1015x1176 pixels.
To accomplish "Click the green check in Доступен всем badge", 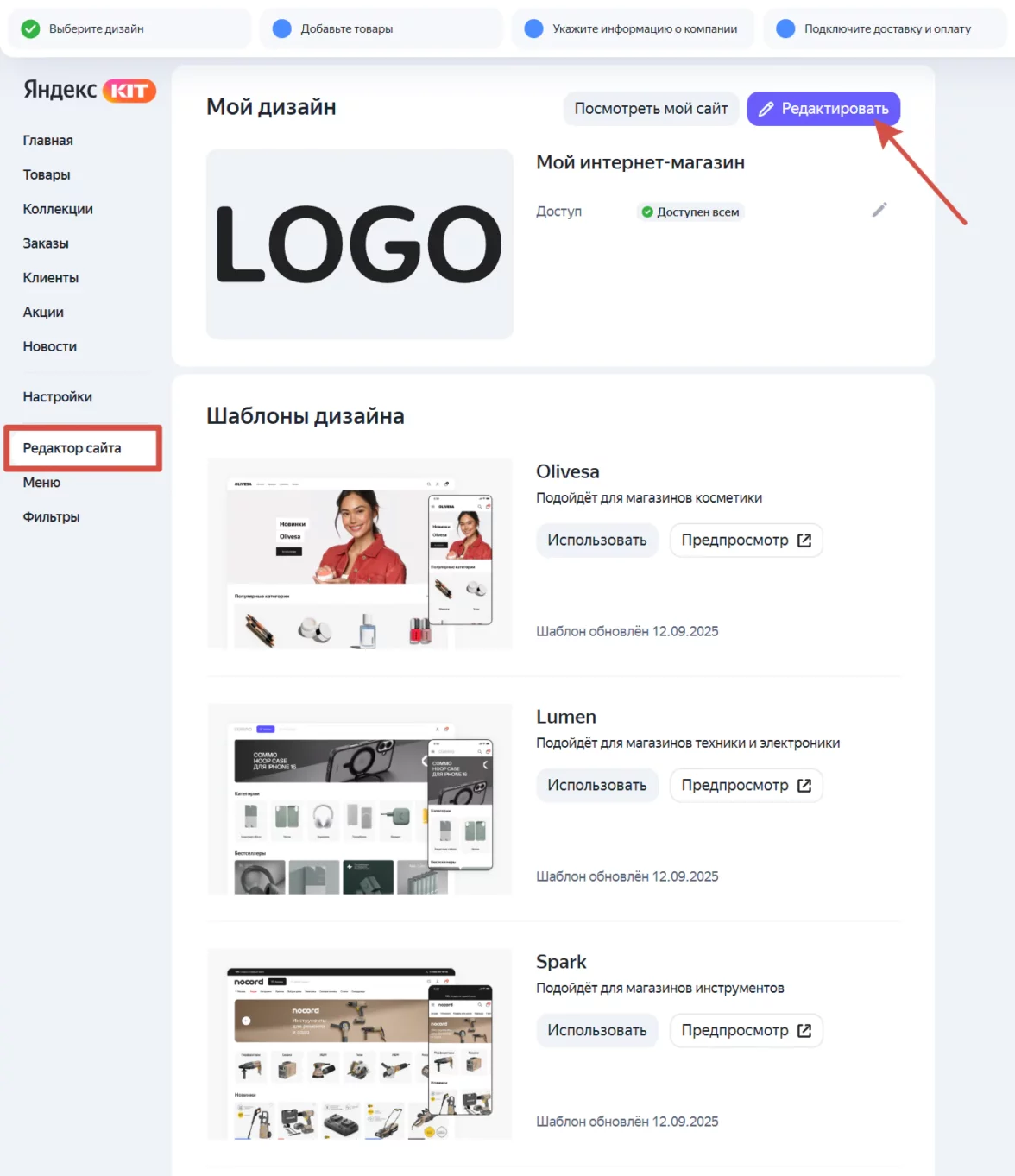I will click(647, 212).
